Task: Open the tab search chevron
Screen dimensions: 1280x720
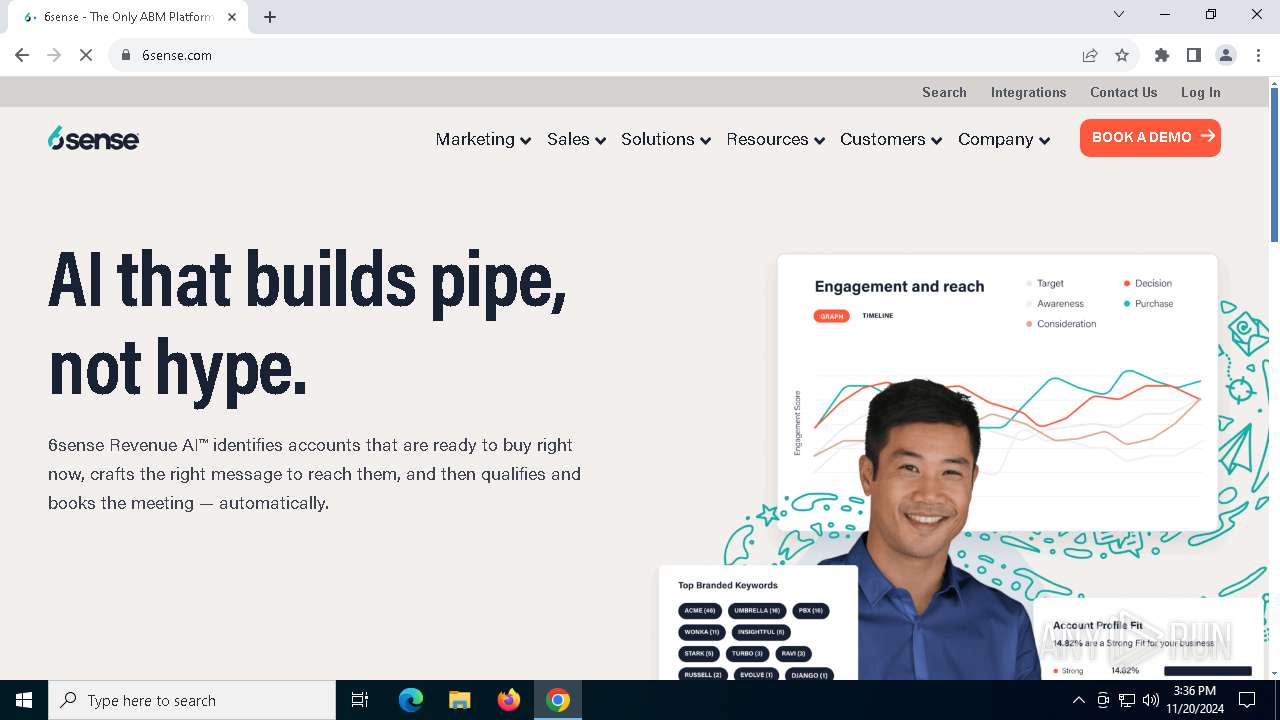Action: point(1119,14)
